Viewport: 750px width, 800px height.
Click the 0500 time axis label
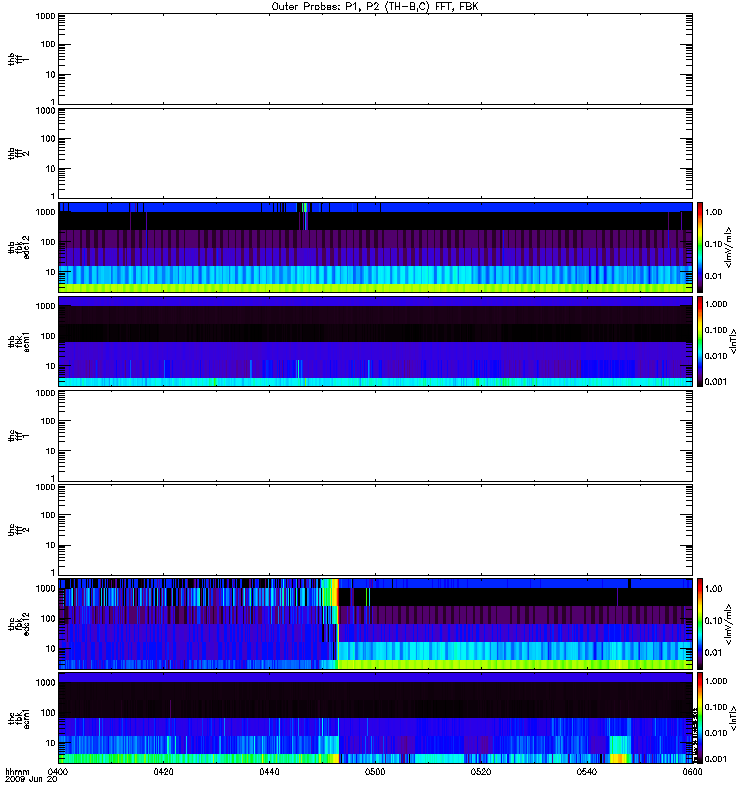coord(375,771)
